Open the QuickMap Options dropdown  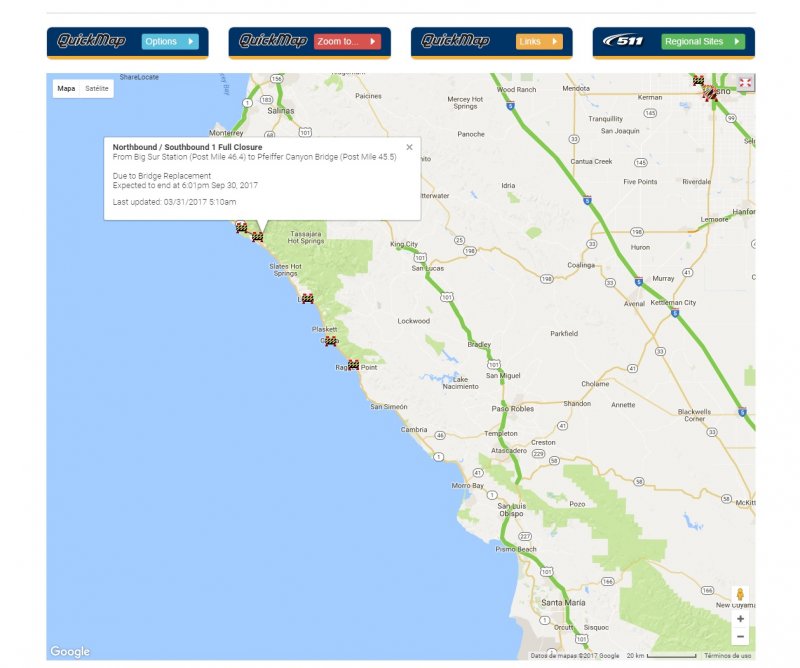[x=170, y=42]
